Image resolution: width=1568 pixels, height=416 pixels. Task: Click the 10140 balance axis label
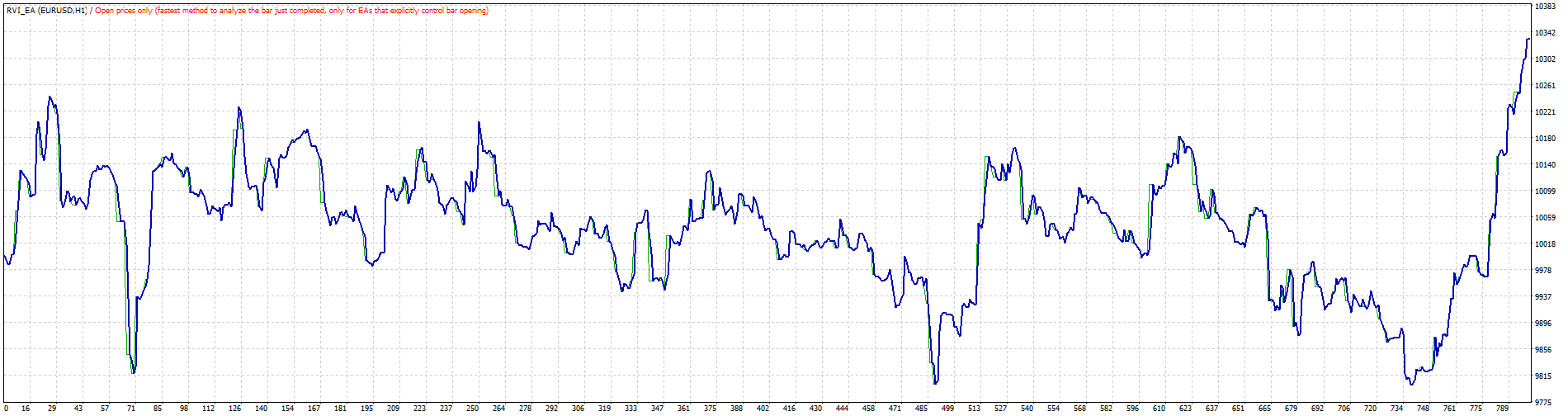(x=1545, y=165)
